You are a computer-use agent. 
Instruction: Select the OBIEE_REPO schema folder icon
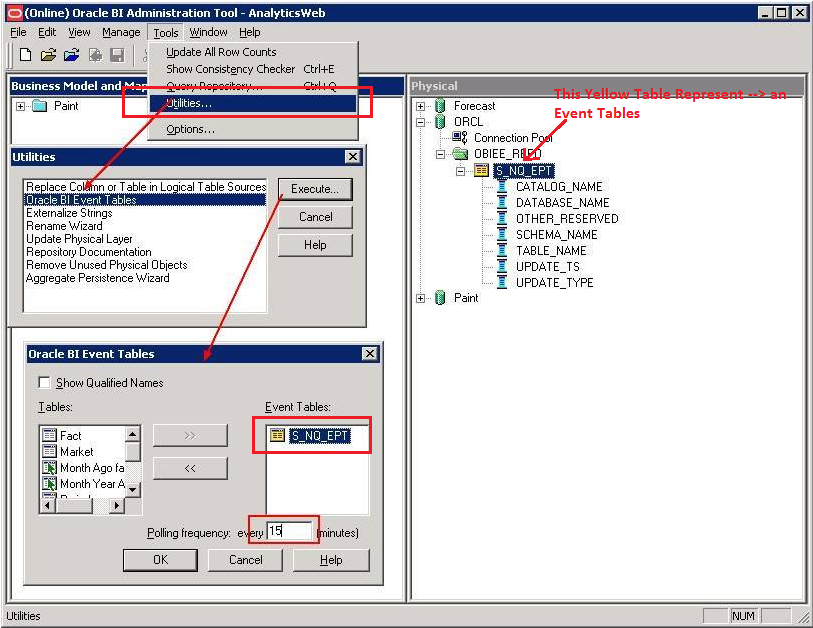pyautogui.click(x=460, y=153)
